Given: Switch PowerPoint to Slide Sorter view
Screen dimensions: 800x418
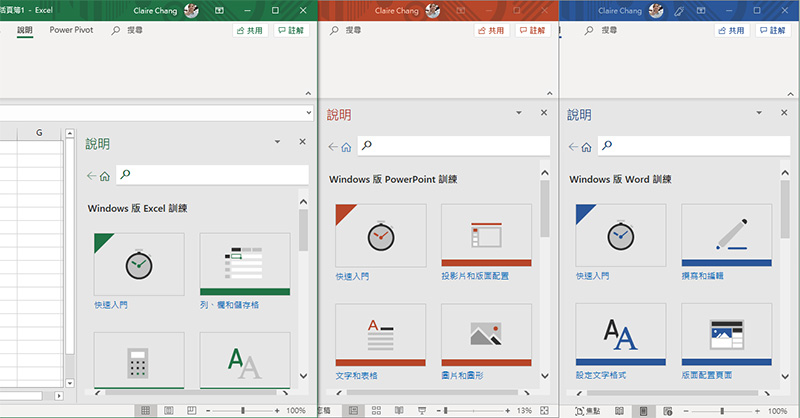Looking at the screenshot, I should click(x=377, y=410).
